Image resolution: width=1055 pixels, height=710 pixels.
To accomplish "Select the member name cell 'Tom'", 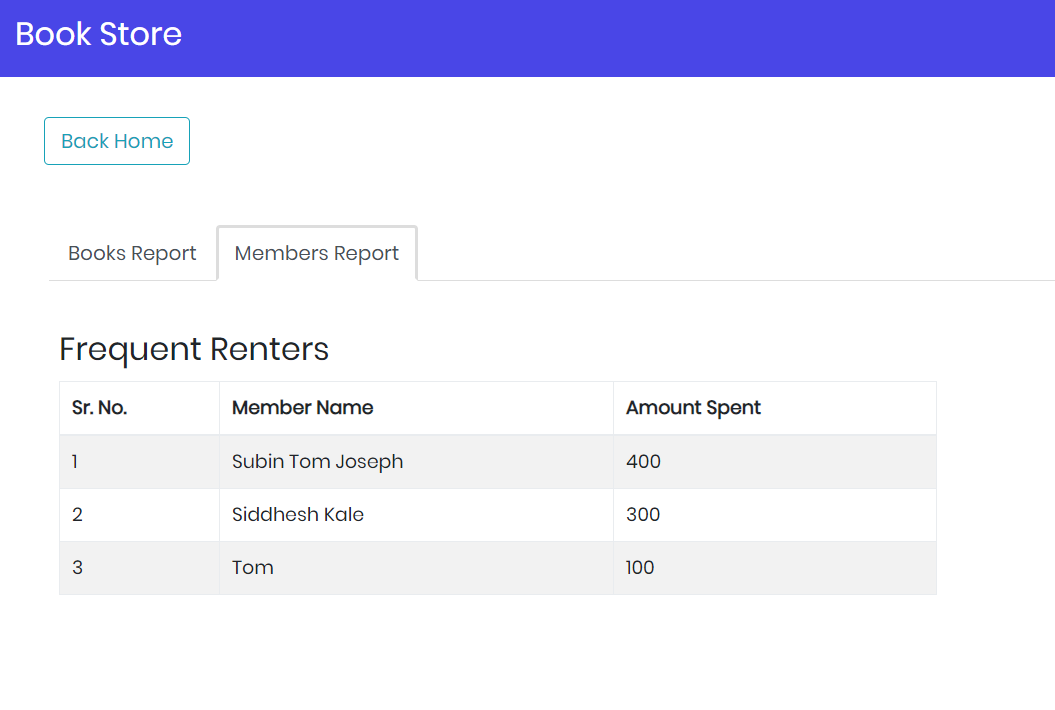I will 416,568.
